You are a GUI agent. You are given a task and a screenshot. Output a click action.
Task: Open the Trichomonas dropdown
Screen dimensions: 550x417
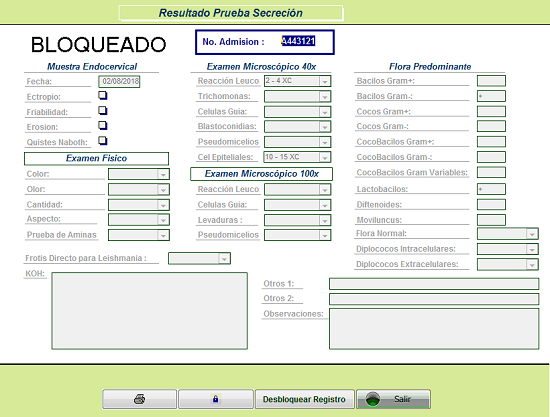pos(297,96)
